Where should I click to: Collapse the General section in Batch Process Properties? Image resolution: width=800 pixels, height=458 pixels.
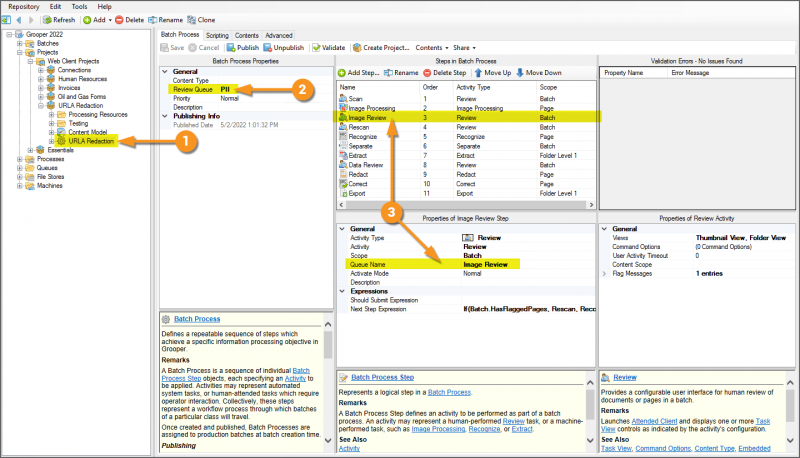coord(165,71)
